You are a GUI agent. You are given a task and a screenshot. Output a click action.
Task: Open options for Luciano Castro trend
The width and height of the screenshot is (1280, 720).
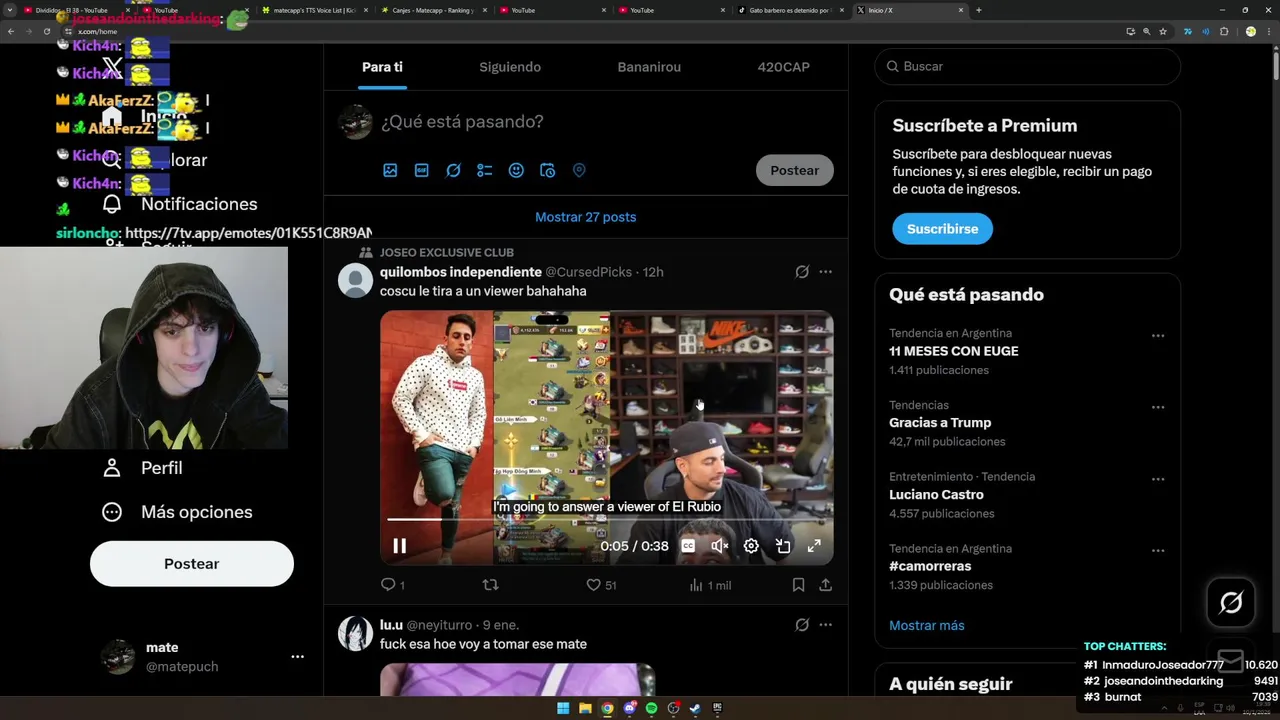1158,480
